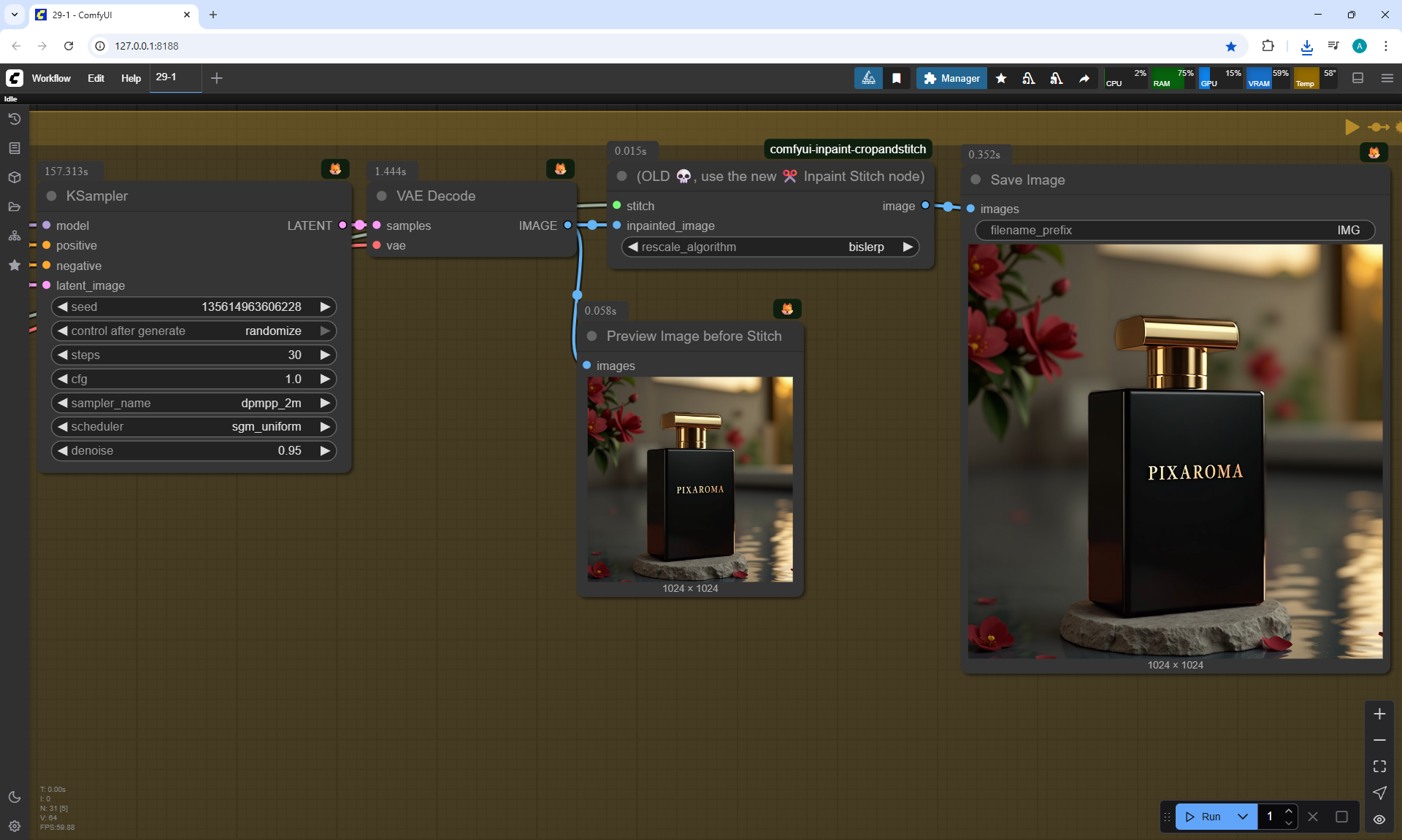Collapse the KSampler node via its dot
Screen dimensions: 1402x840
[x=52, y=196]
